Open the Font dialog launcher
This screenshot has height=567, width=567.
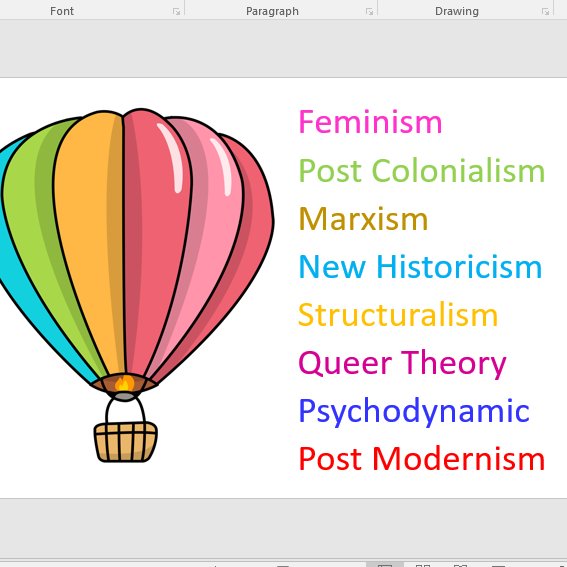[176, 12]
